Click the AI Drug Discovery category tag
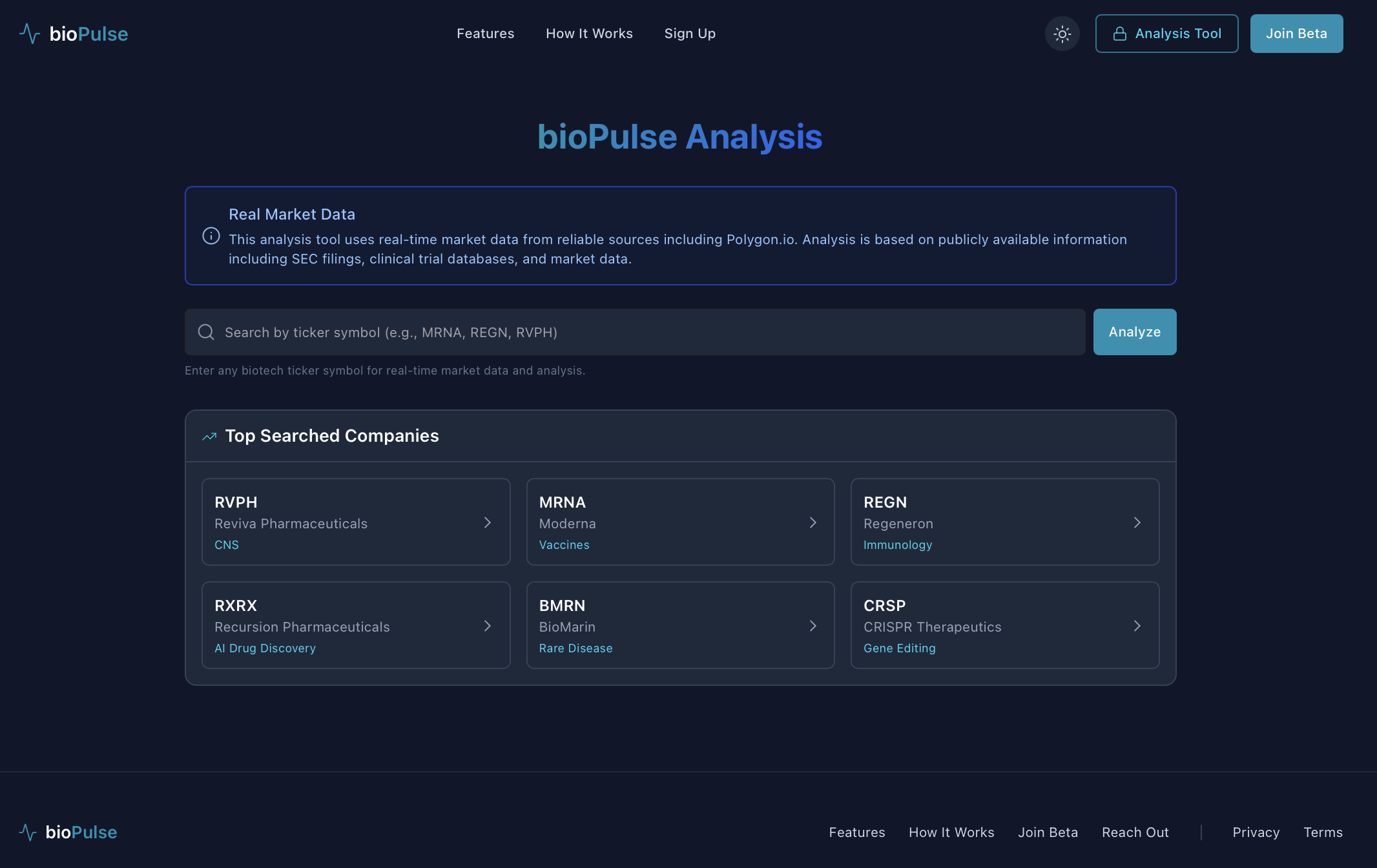The height and width of the screenshot is (868, 1377). pos(265,648)
